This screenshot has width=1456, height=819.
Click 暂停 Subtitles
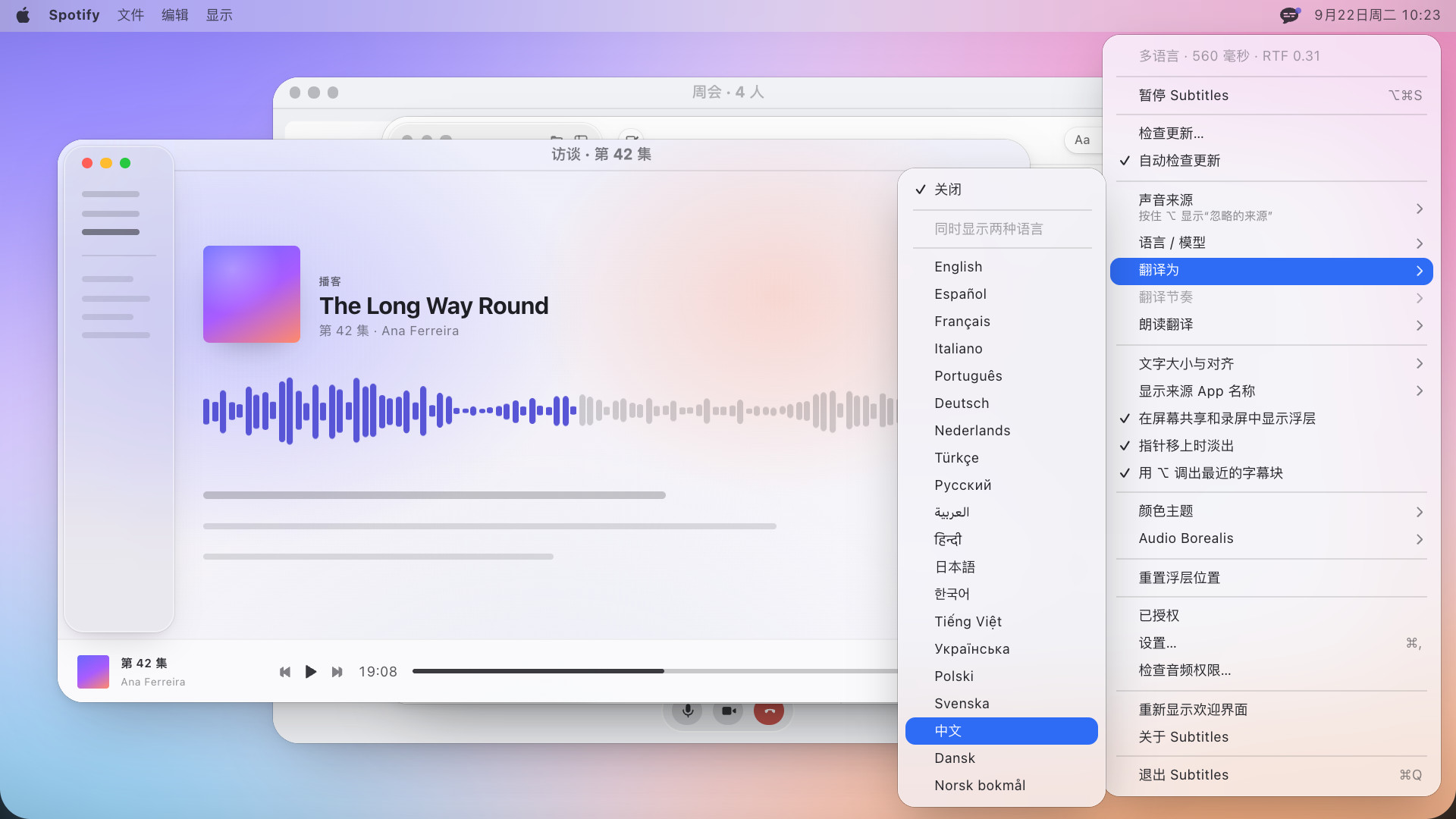[x=1272, y=96]
